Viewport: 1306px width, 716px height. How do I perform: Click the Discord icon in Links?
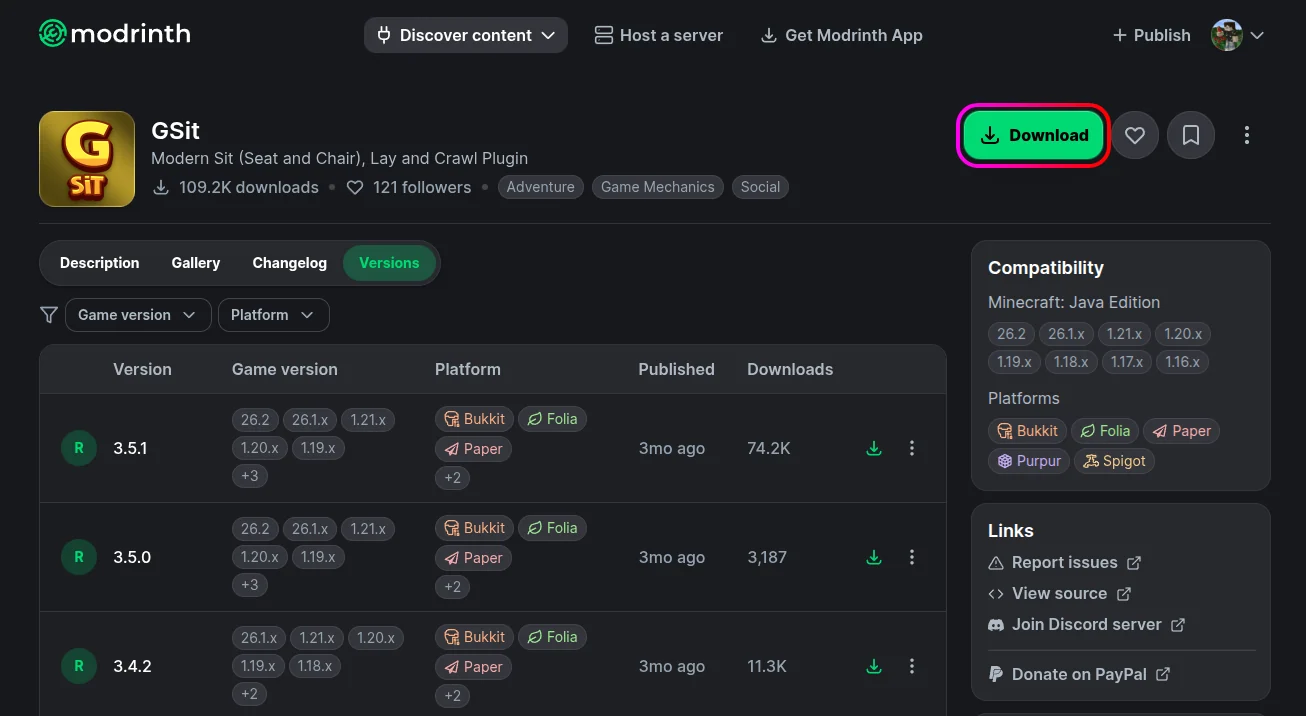996,625
